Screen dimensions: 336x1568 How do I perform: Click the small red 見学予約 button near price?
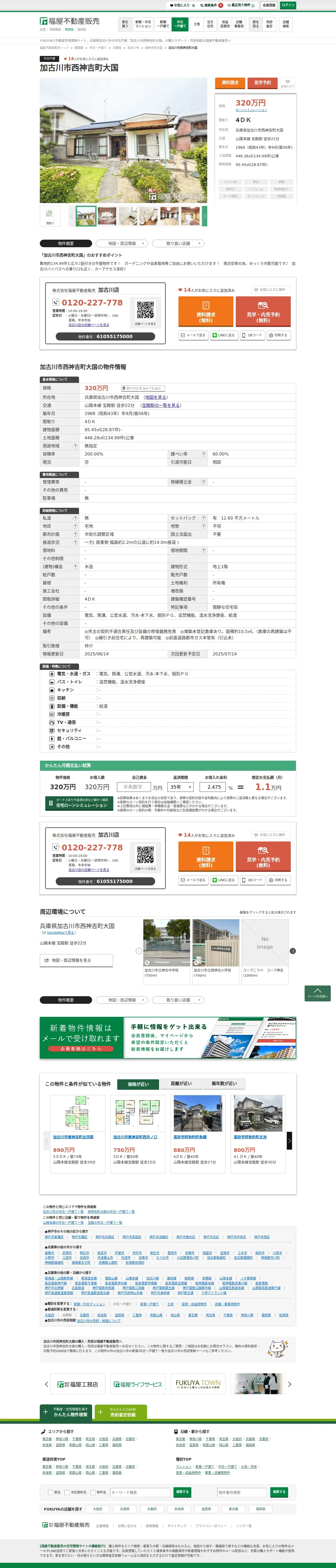click(x=262, y=83)
